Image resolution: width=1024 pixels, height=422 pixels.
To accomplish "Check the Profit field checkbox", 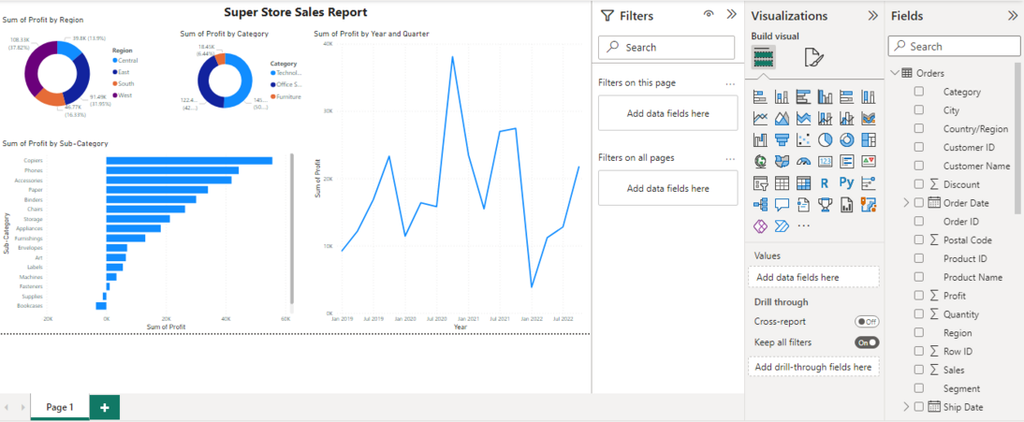I will point(918,296).
